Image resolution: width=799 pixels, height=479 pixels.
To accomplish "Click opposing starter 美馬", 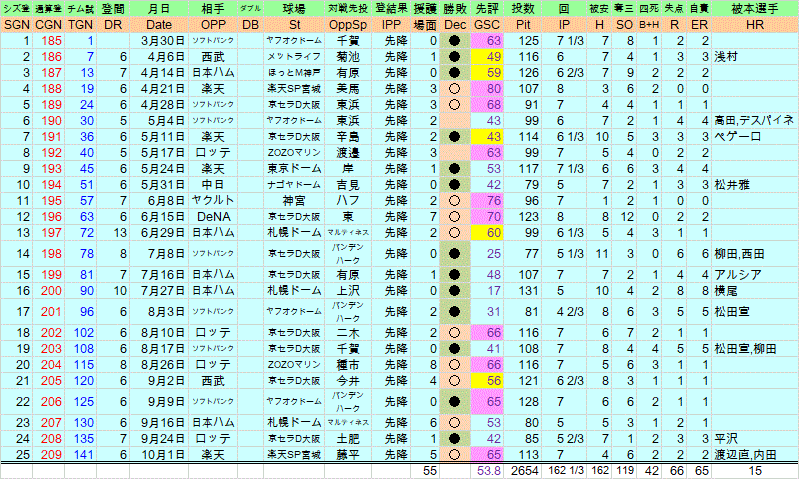I will [x=348, y=89].
